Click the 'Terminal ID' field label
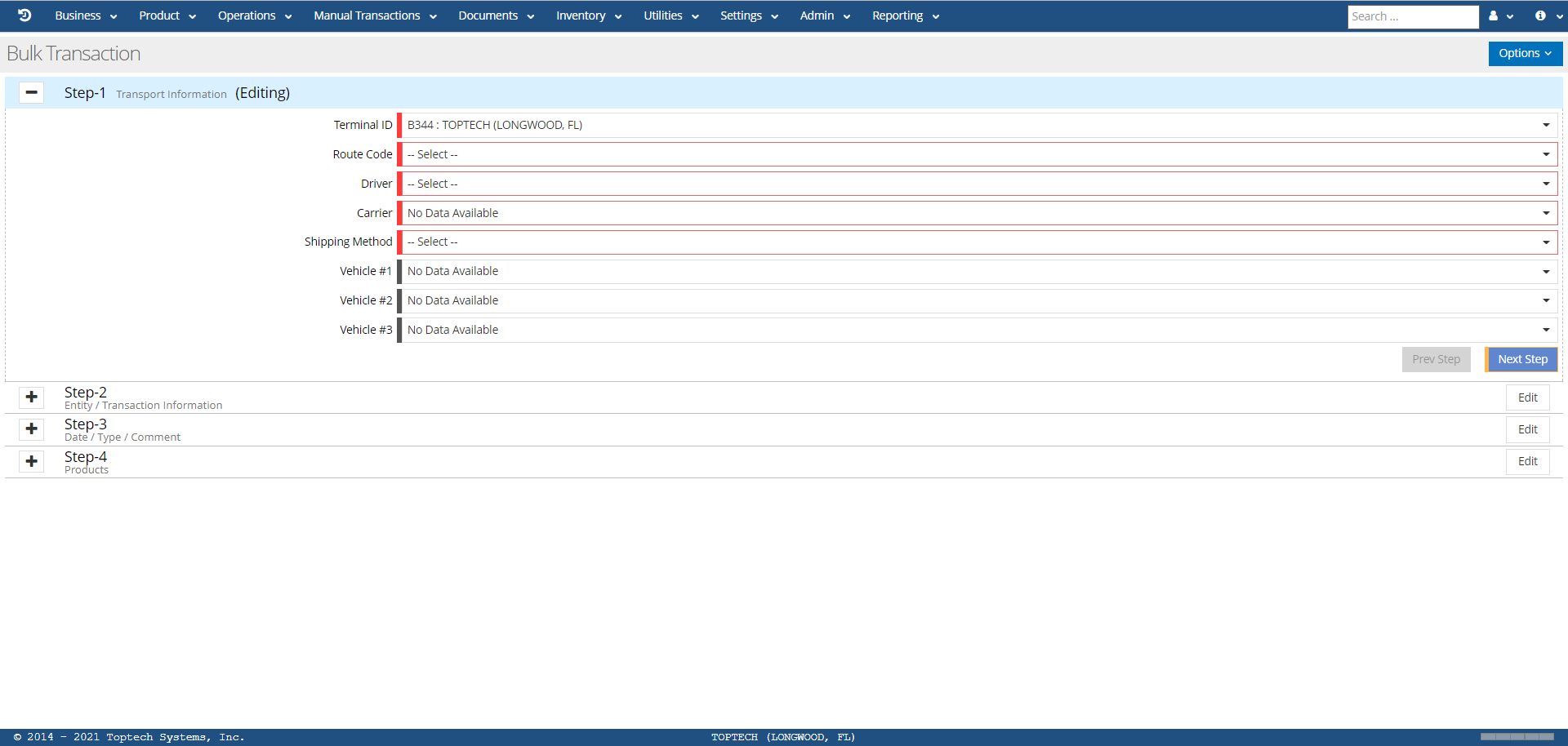This screenshot has height=746, width=1568. click(363, 126)
